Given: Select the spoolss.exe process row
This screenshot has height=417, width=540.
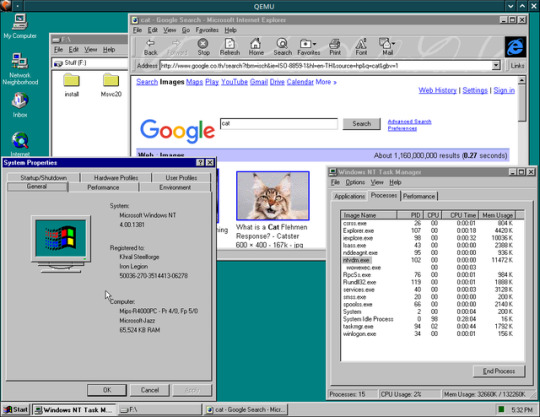Looking at the screenshot, I should point(428,304).
